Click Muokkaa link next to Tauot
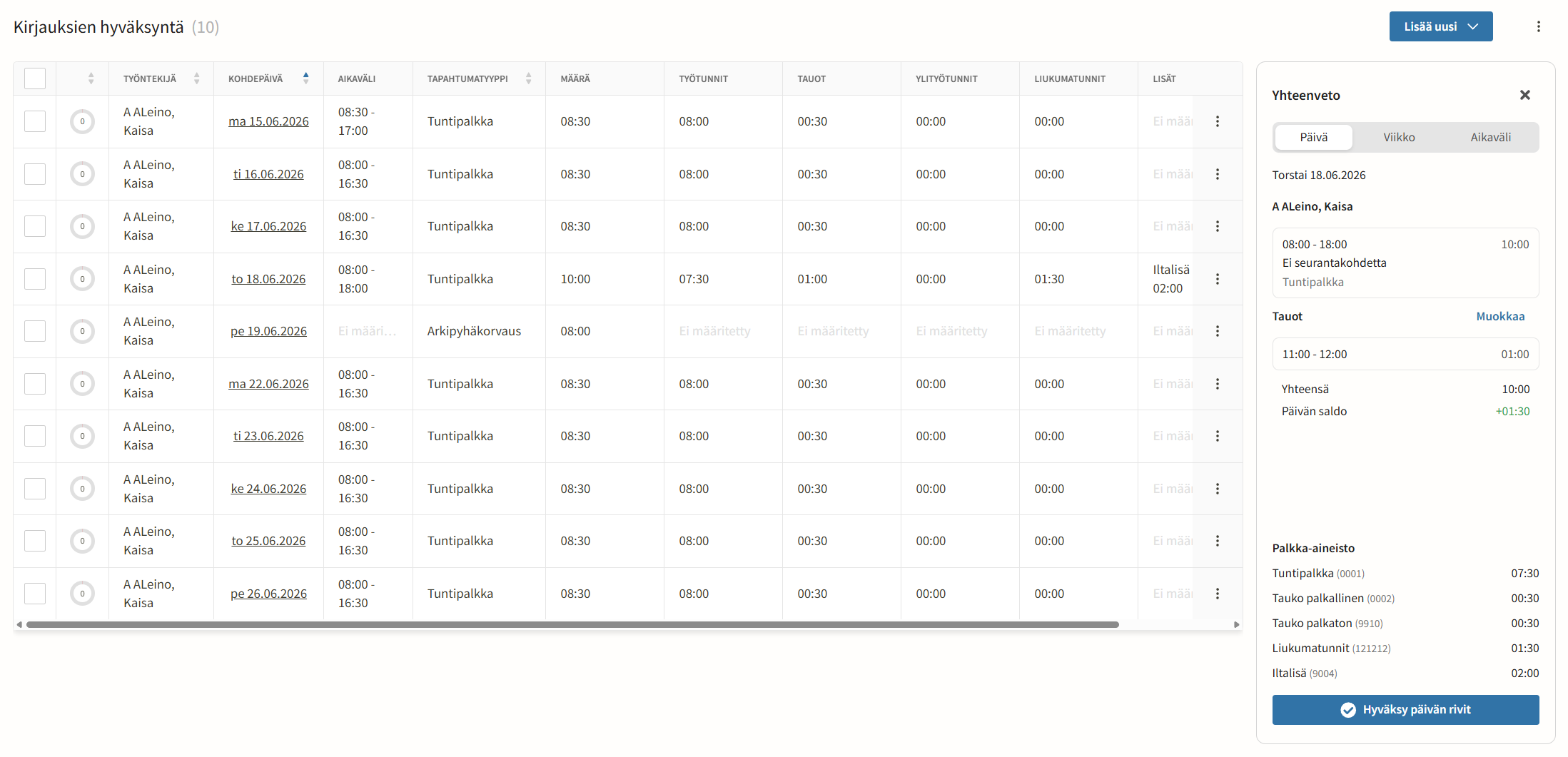Screen dimensions: 1568x757 click(x=1500, y=316)
